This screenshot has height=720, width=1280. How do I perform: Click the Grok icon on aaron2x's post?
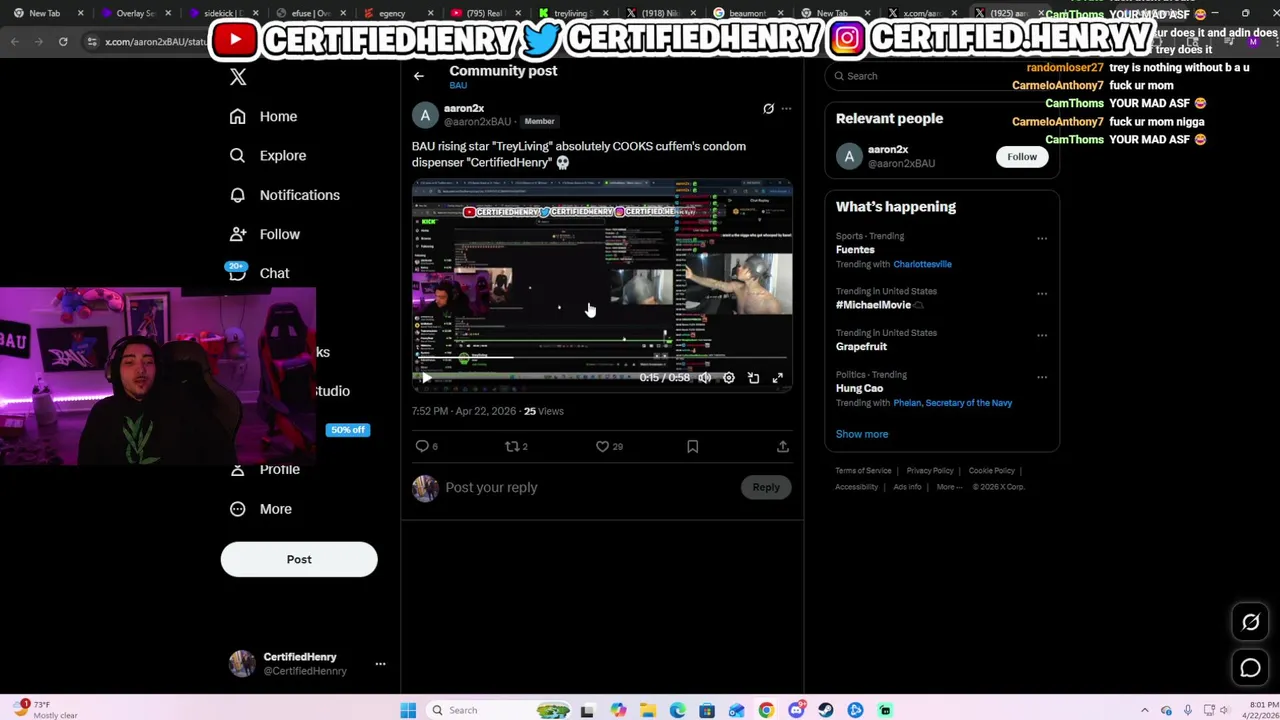[768, 109]
